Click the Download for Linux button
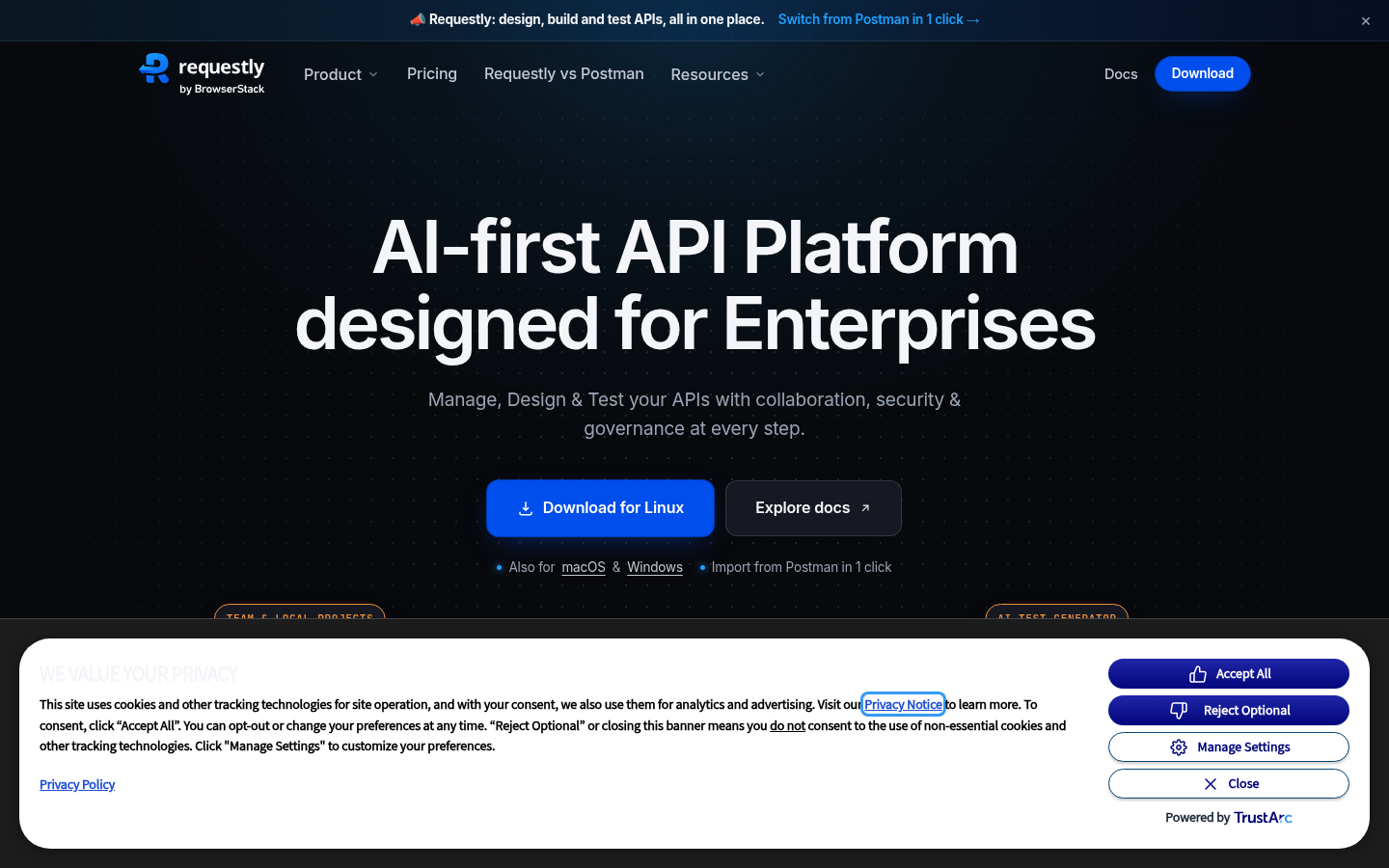Screen dimensions: 1389x868 tap(600, 508)
